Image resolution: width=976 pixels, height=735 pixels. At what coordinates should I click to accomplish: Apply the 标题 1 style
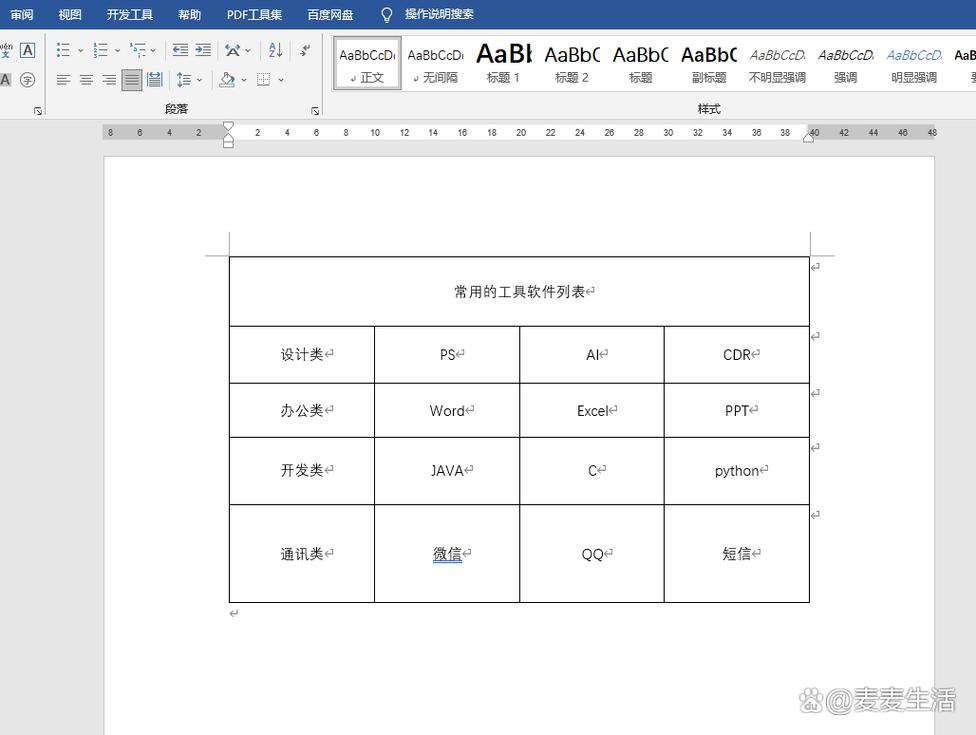[504, 63]
